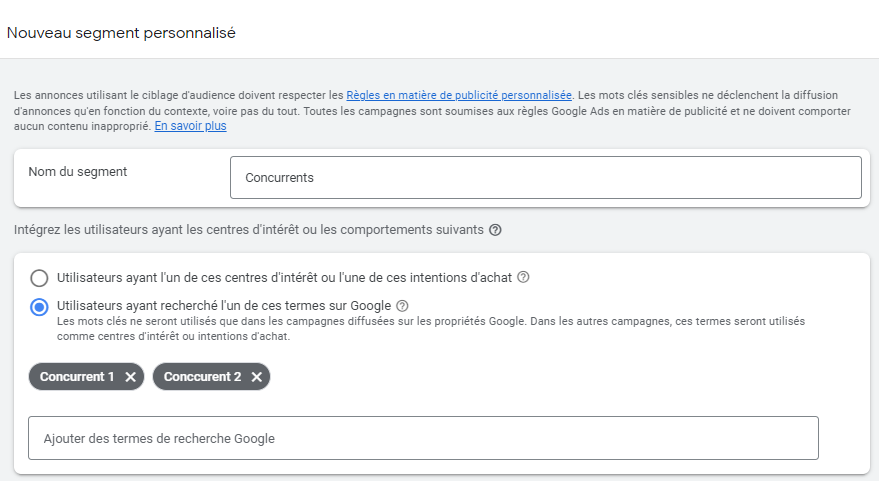Open 'Règles en matière de publicité personnalisée' link

tap(459, 95)
